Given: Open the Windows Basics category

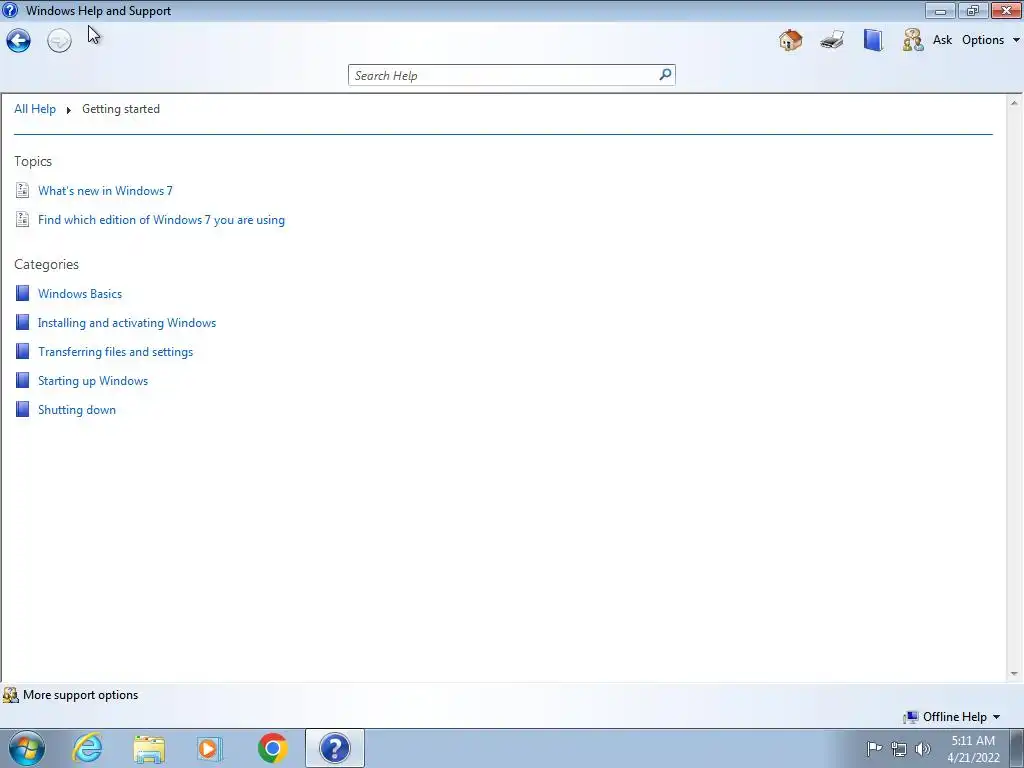Looking at the screenshot, I should (80, 294).
